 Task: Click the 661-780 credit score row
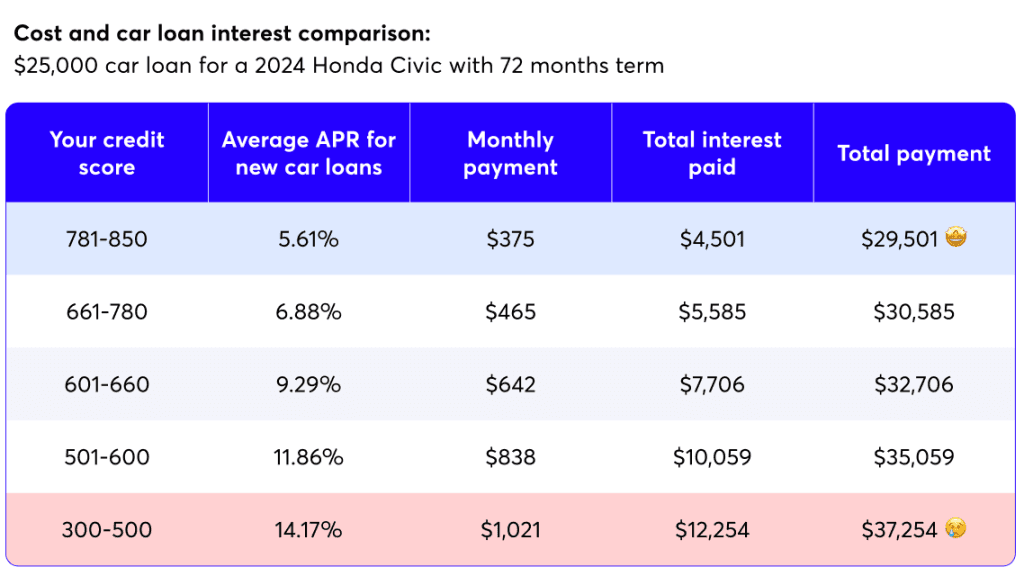[107, 312]
